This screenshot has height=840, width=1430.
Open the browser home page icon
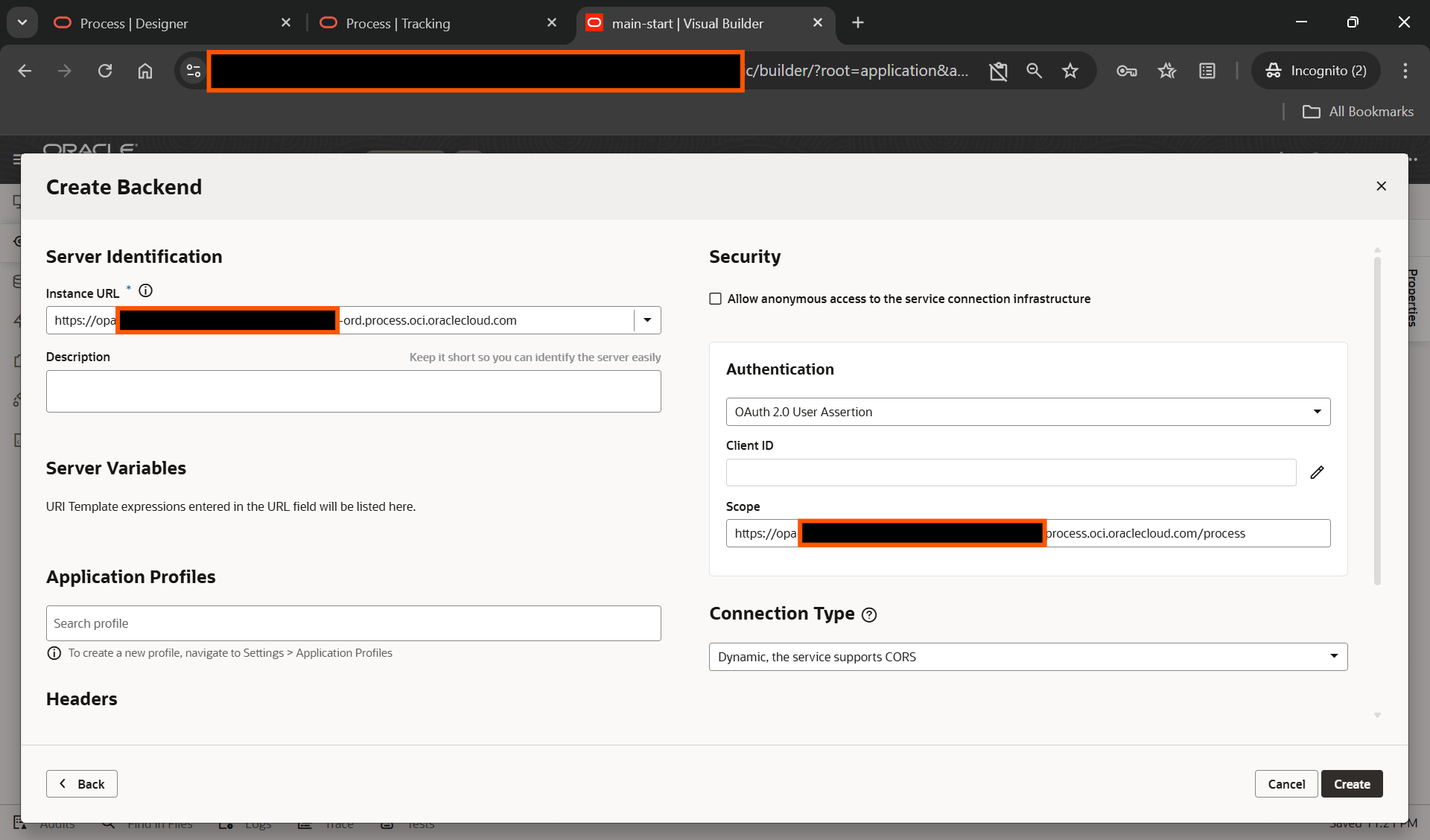[x=145, y=71]
